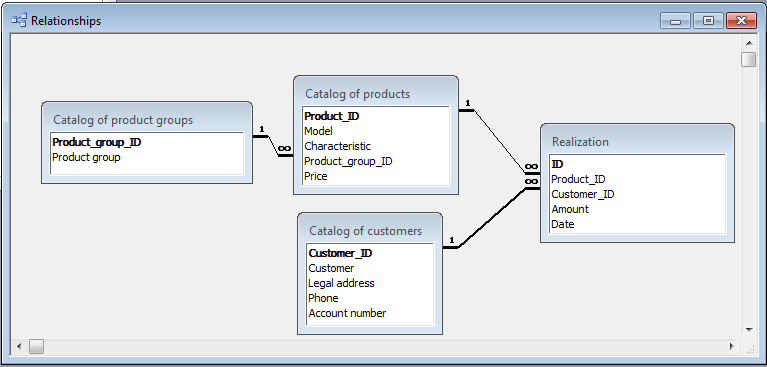Close the Relationships window

click(742, 21)
